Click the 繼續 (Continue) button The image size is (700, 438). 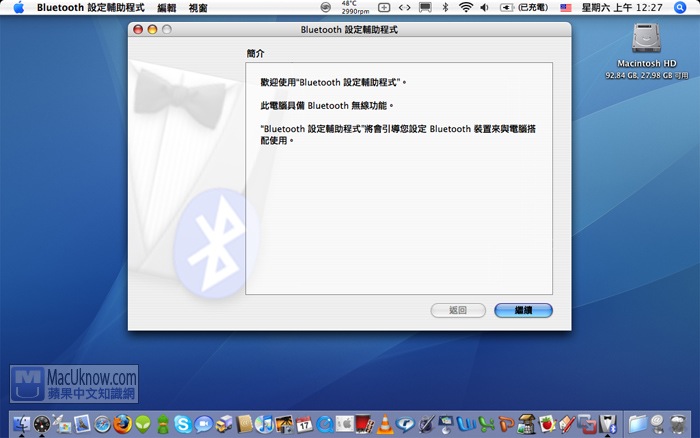point(523,310)
